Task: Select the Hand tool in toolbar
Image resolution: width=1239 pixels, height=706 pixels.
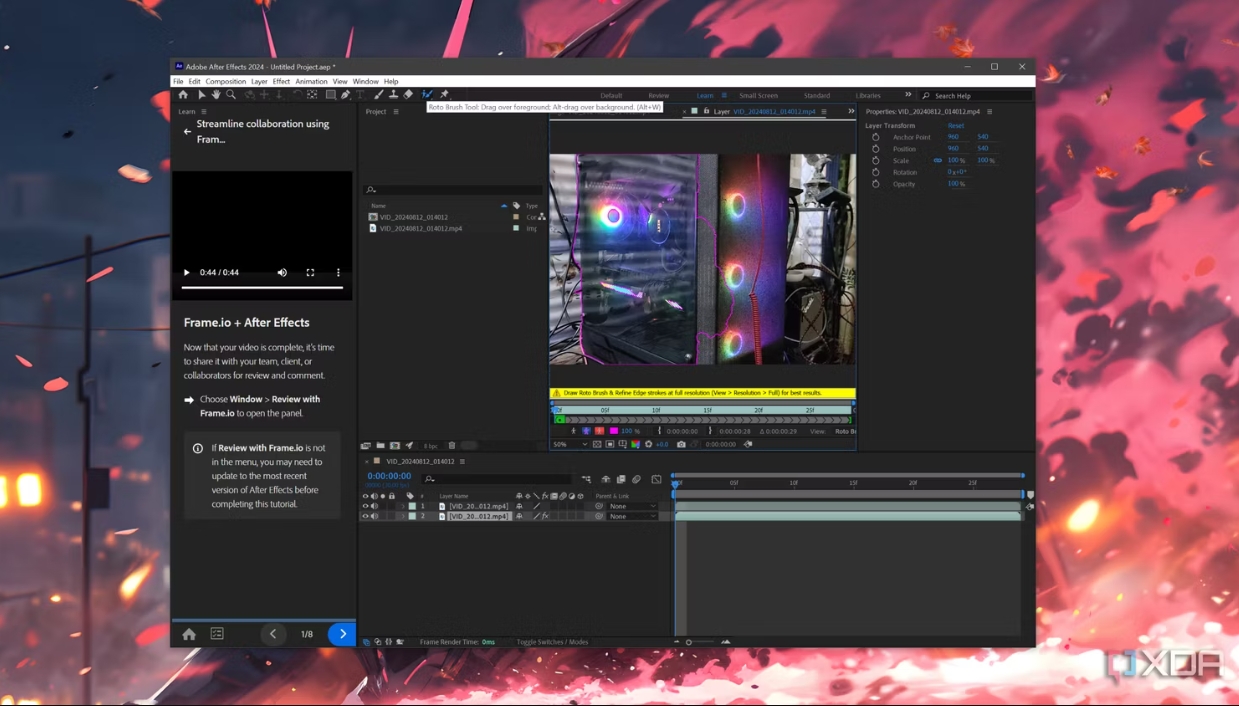Action: coord(216,94)
